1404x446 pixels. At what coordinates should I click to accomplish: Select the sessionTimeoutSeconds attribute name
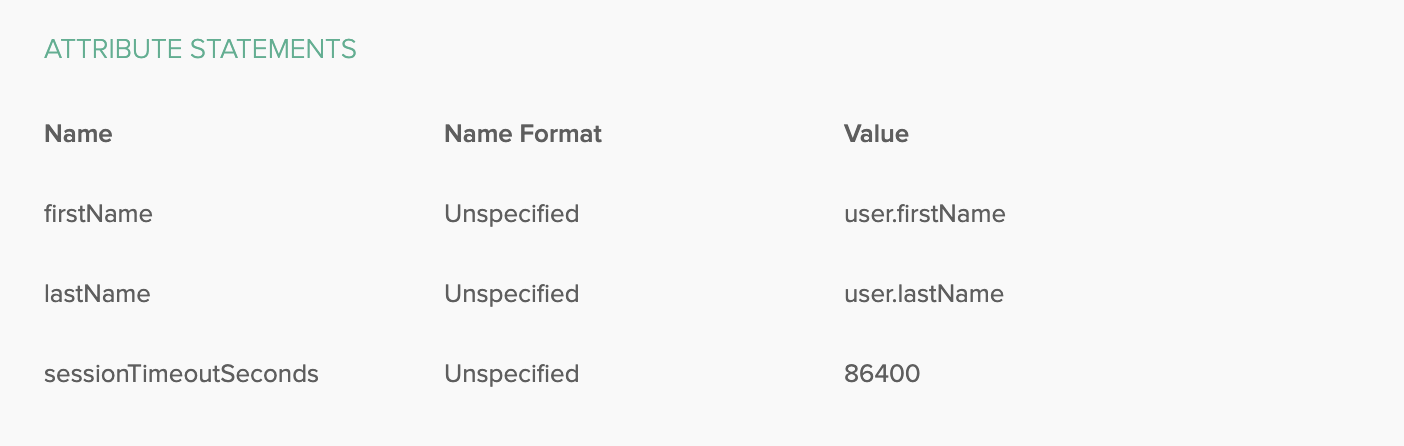(181, 374)
